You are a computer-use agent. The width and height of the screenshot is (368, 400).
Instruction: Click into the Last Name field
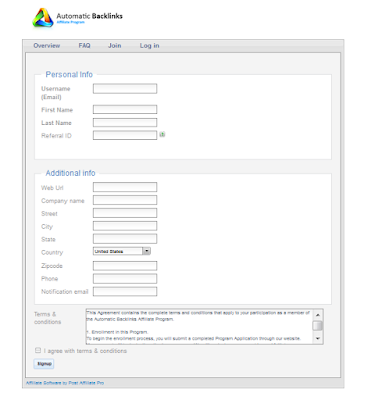click(125, 123)
